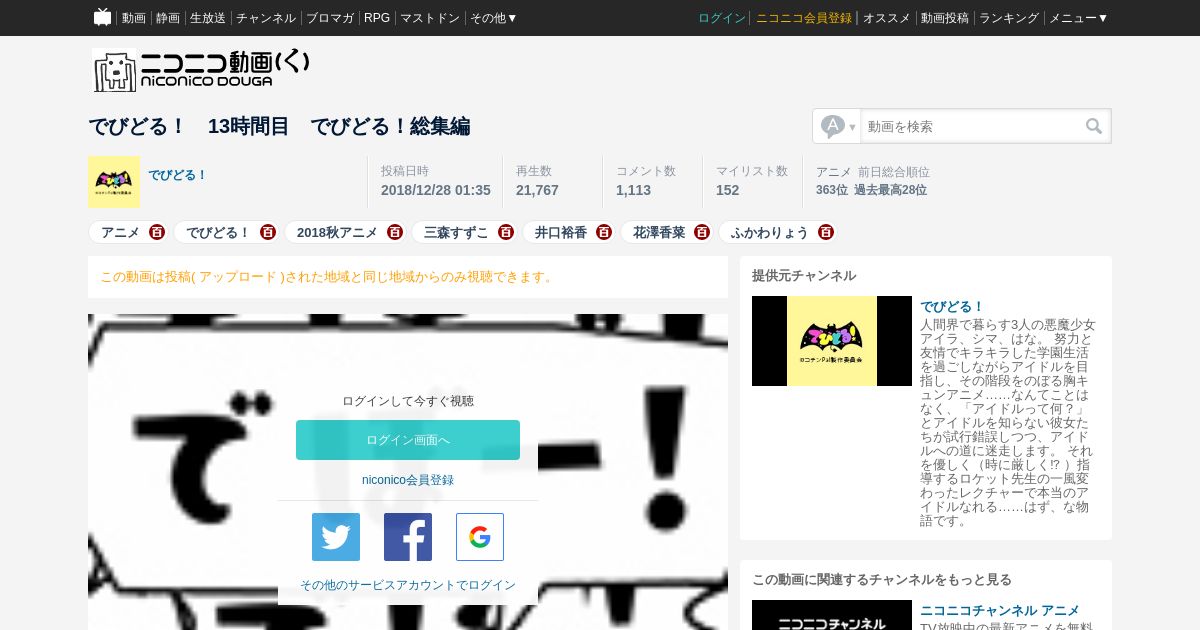Click ログインして今すぐ視聴 prompt text
The width and height of the screenshot is (1200, 630).
point(408,401)
